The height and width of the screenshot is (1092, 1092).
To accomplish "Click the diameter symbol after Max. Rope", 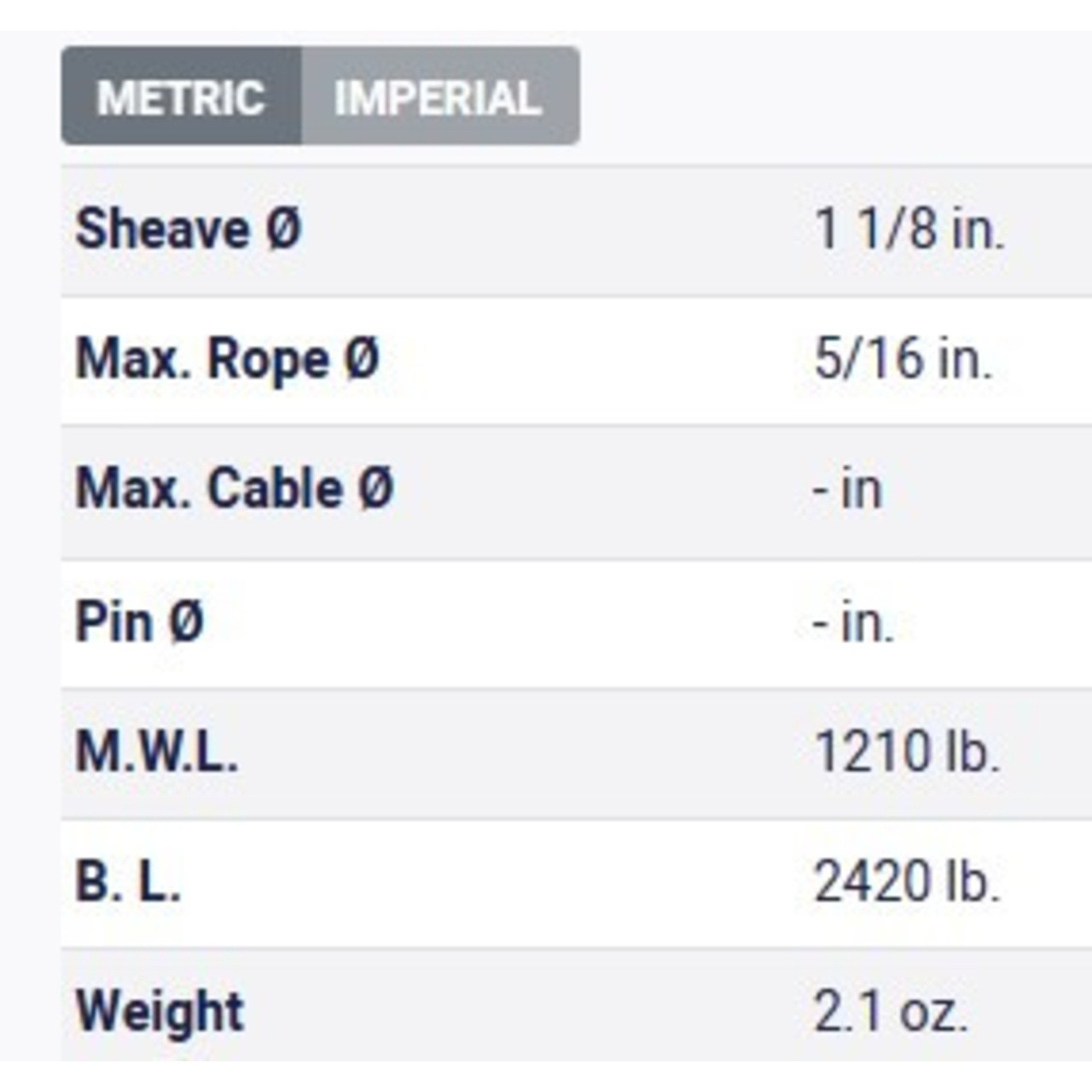I will coord(362,358).
